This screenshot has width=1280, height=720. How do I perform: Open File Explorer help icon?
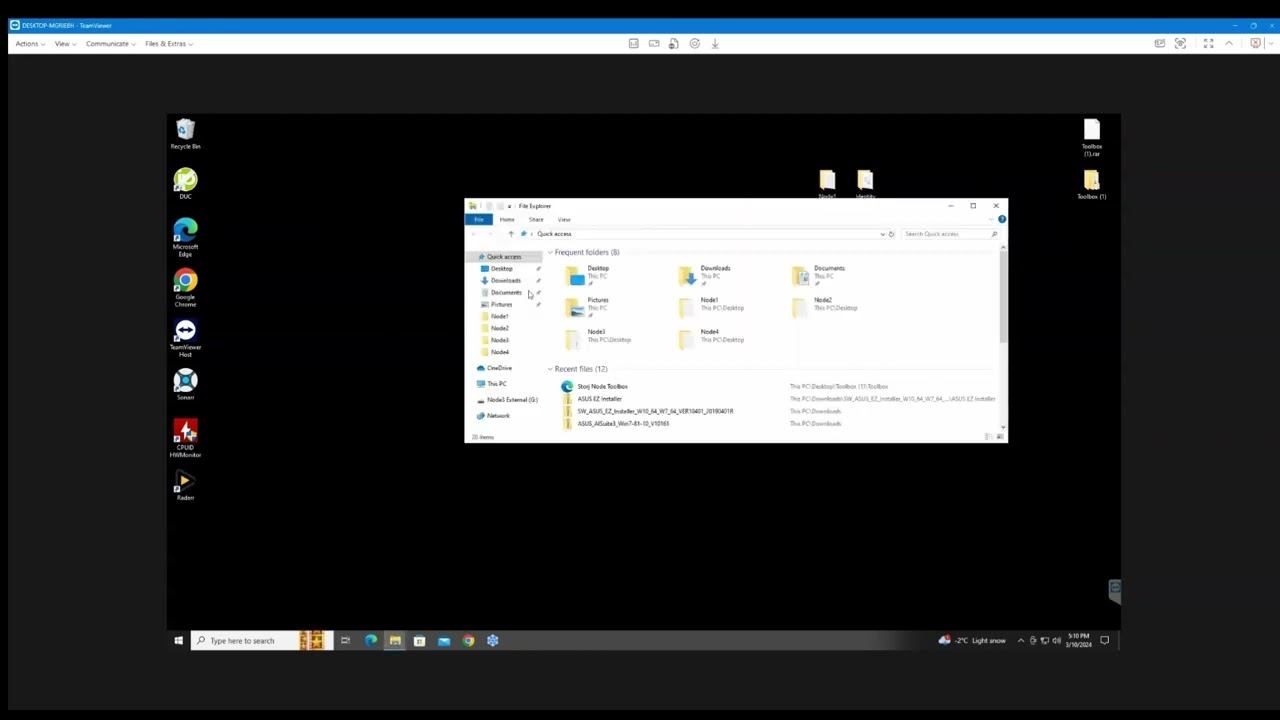tap(1001, 219)
